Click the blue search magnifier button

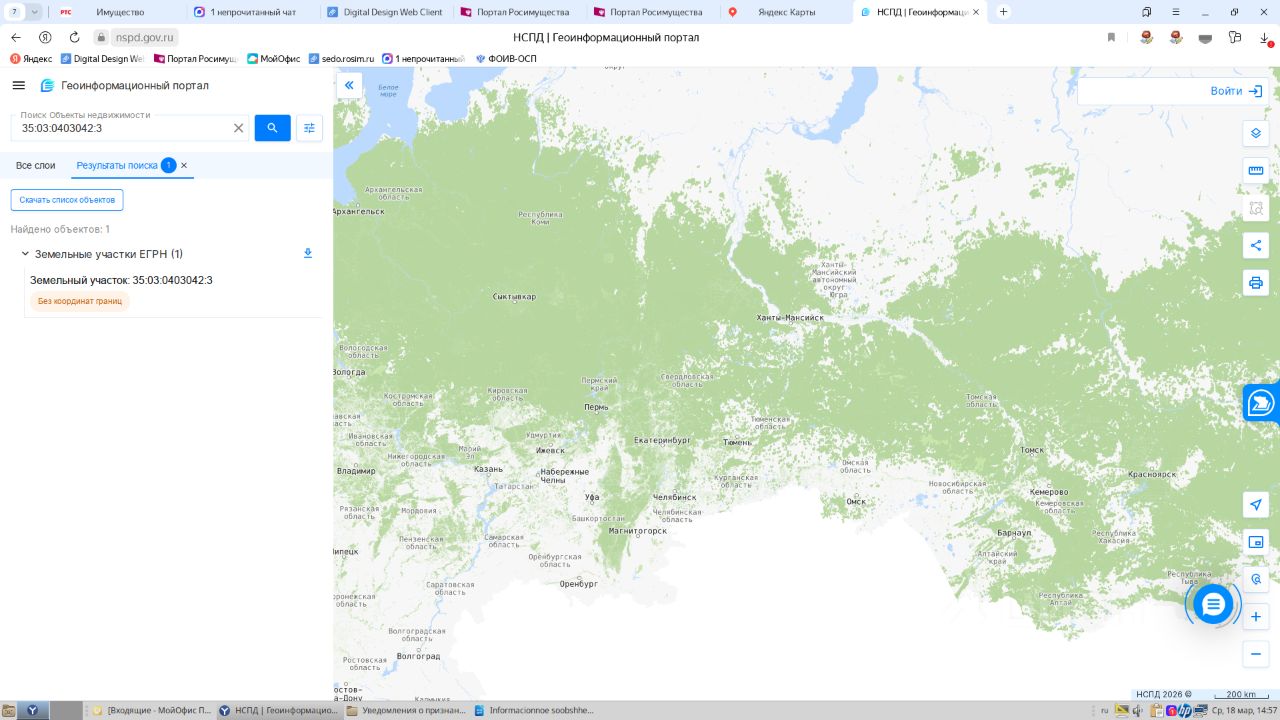272,128
